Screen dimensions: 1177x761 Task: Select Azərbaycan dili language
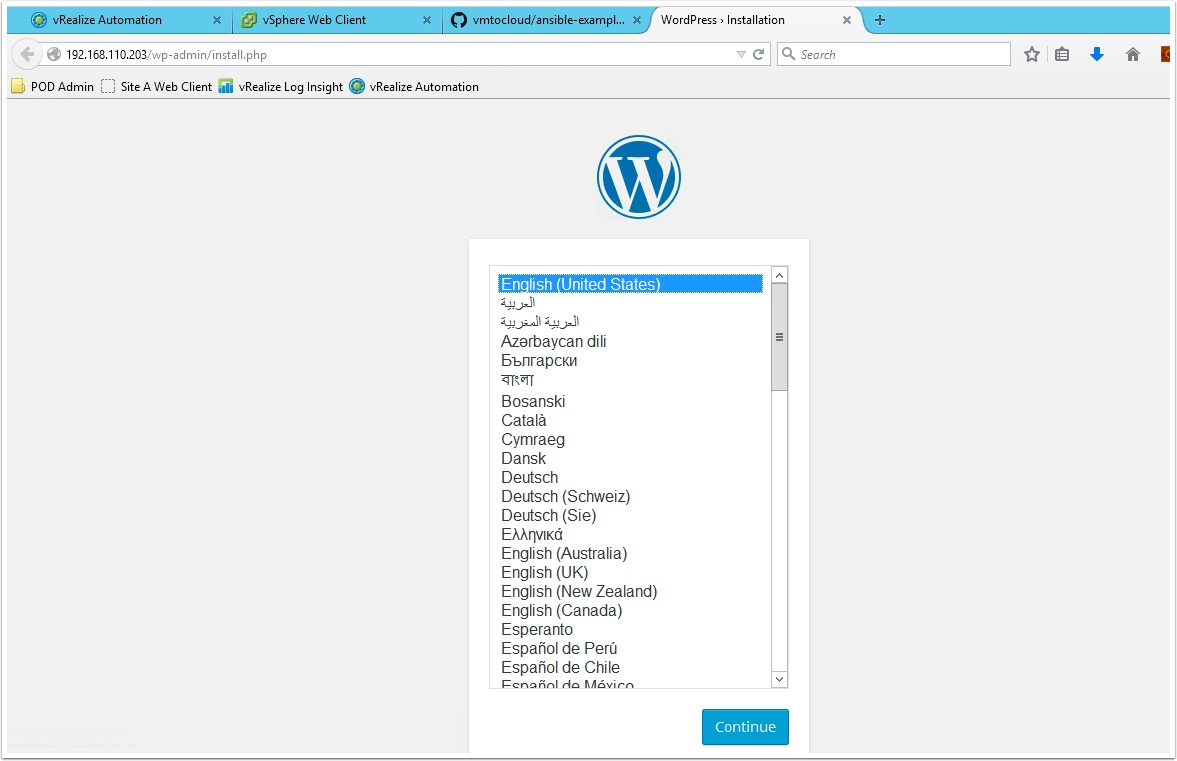[631, 341]
